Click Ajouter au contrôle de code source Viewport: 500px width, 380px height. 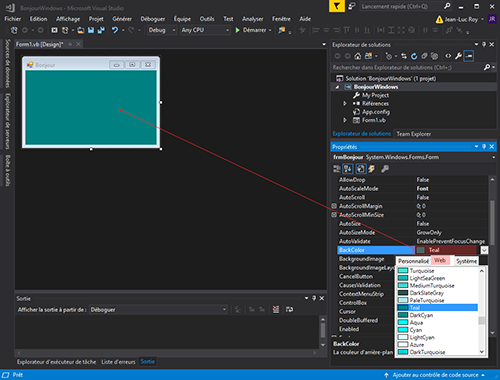(x=435, y=375)
